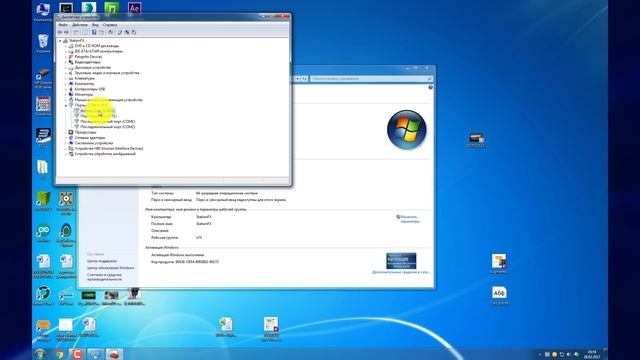Expand IDE ATA/ATAPI контроллеры category
Screen dimensions: 640x360
pyautogui.click(x=66, y=51)
